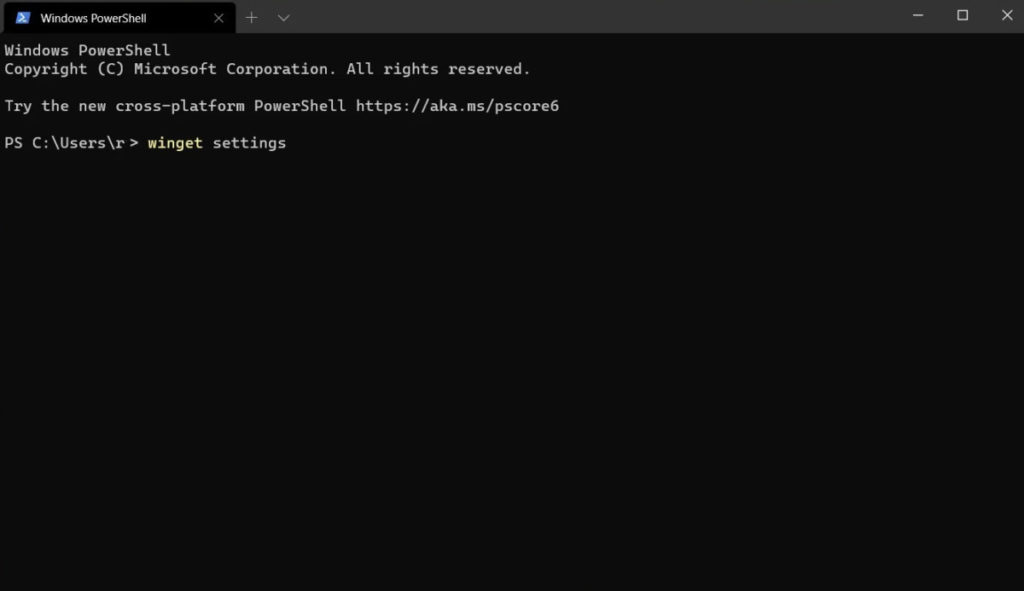The height and width of the screenshot is (591, 1024).
Task: Close the Windows PowerShell tab
Action: click(218, 17)
